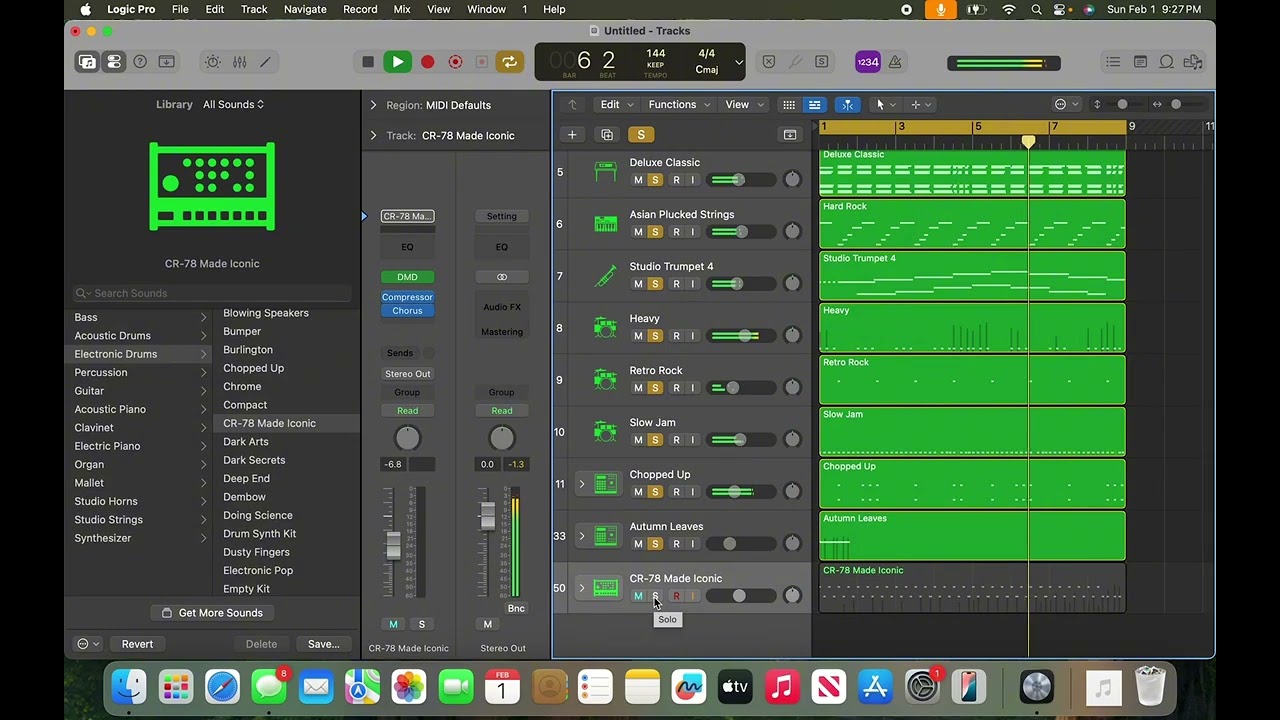Click the Heavy drum kit icon
The width and height of the screenshot is (1280, 720).
pos(605,328)
